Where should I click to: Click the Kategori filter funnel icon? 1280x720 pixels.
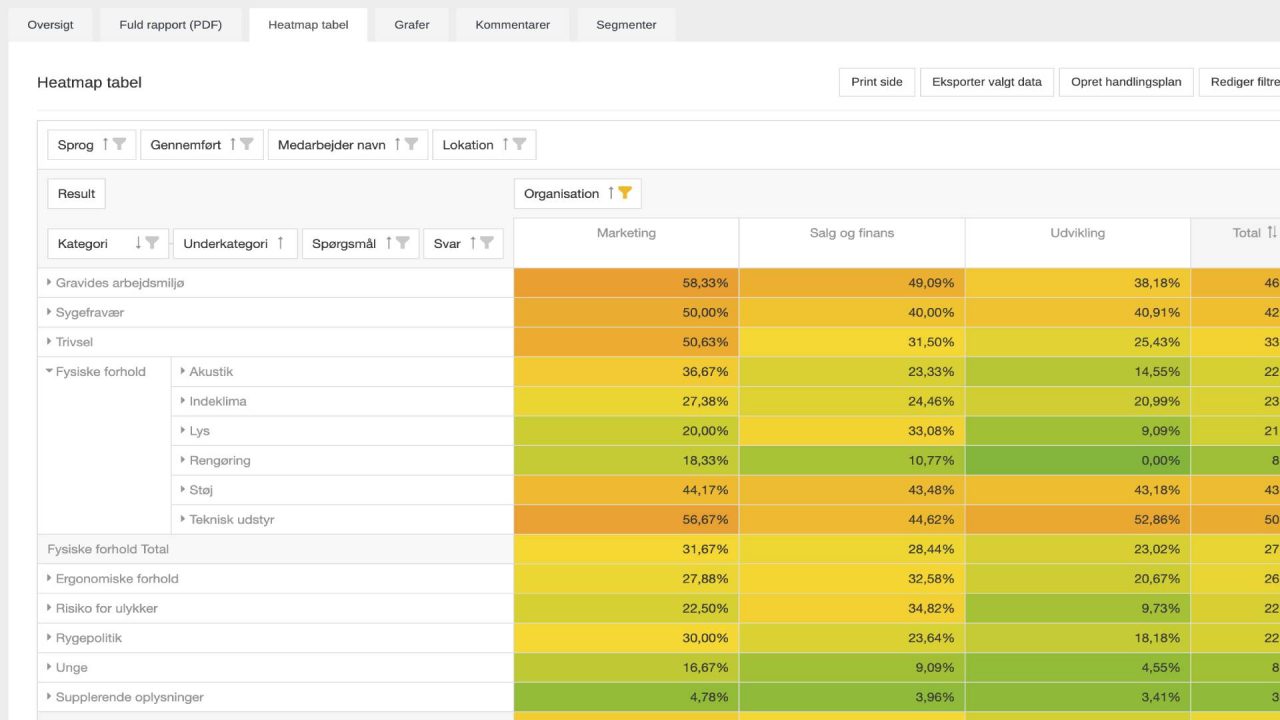152,243
